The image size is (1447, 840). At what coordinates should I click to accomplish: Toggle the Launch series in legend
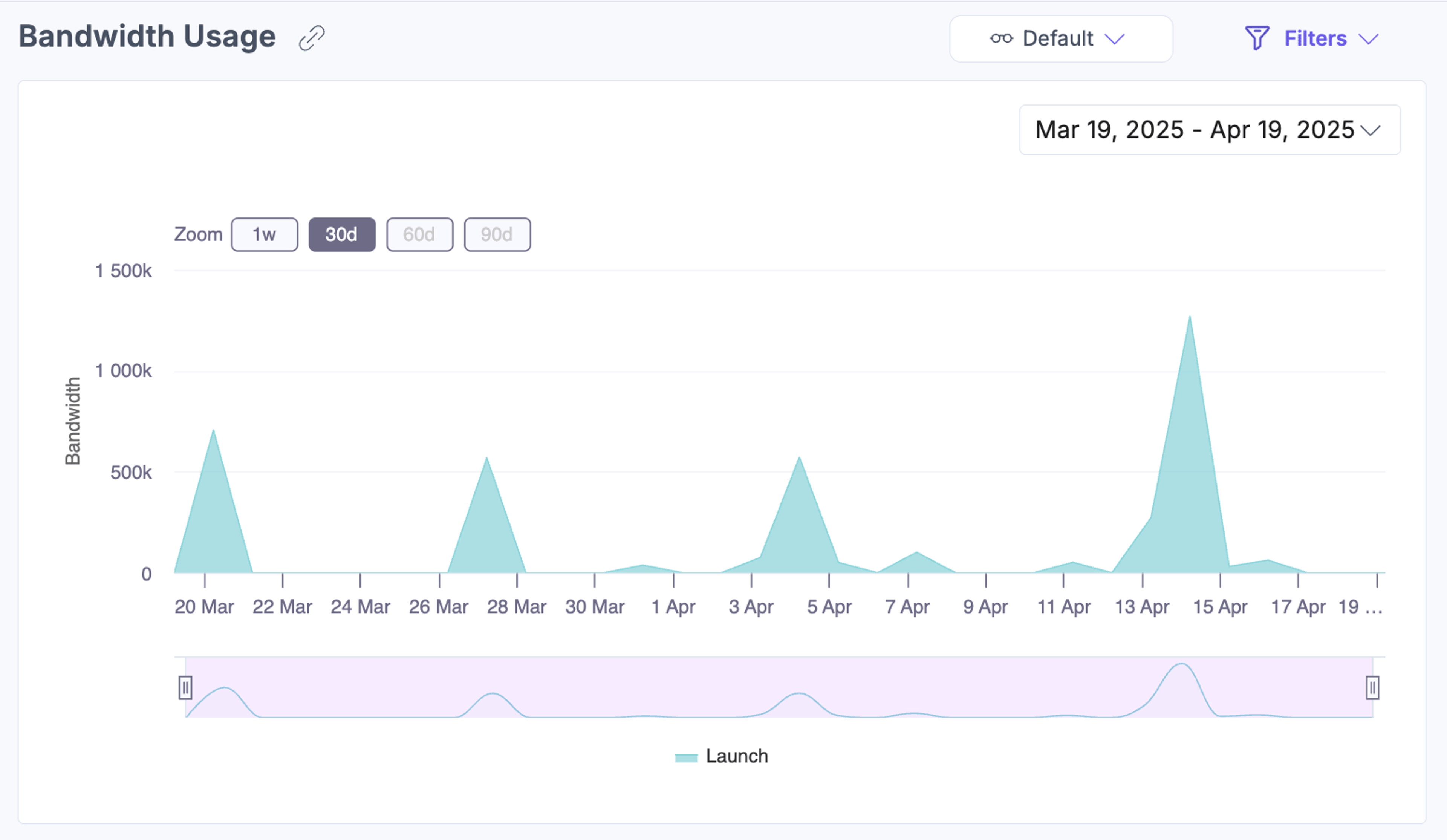[721, 756]
